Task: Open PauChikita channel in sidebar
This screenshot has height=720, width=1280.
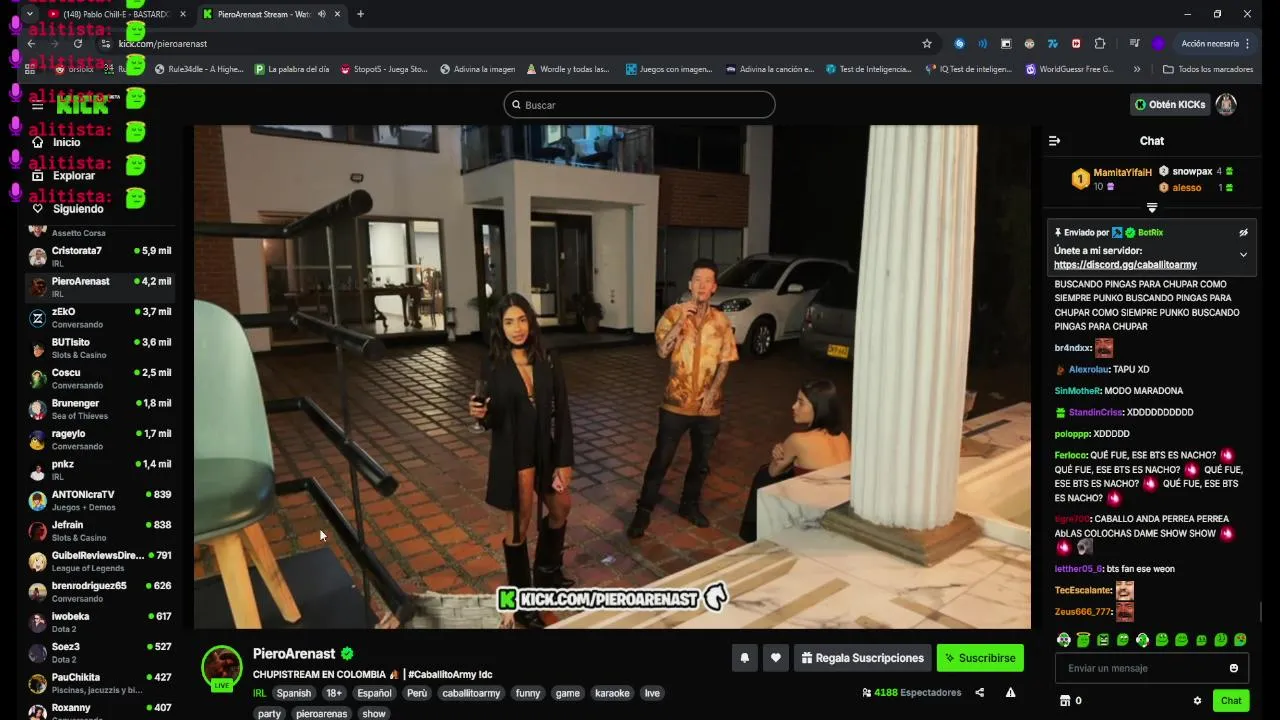Action: tap(100, 683)
